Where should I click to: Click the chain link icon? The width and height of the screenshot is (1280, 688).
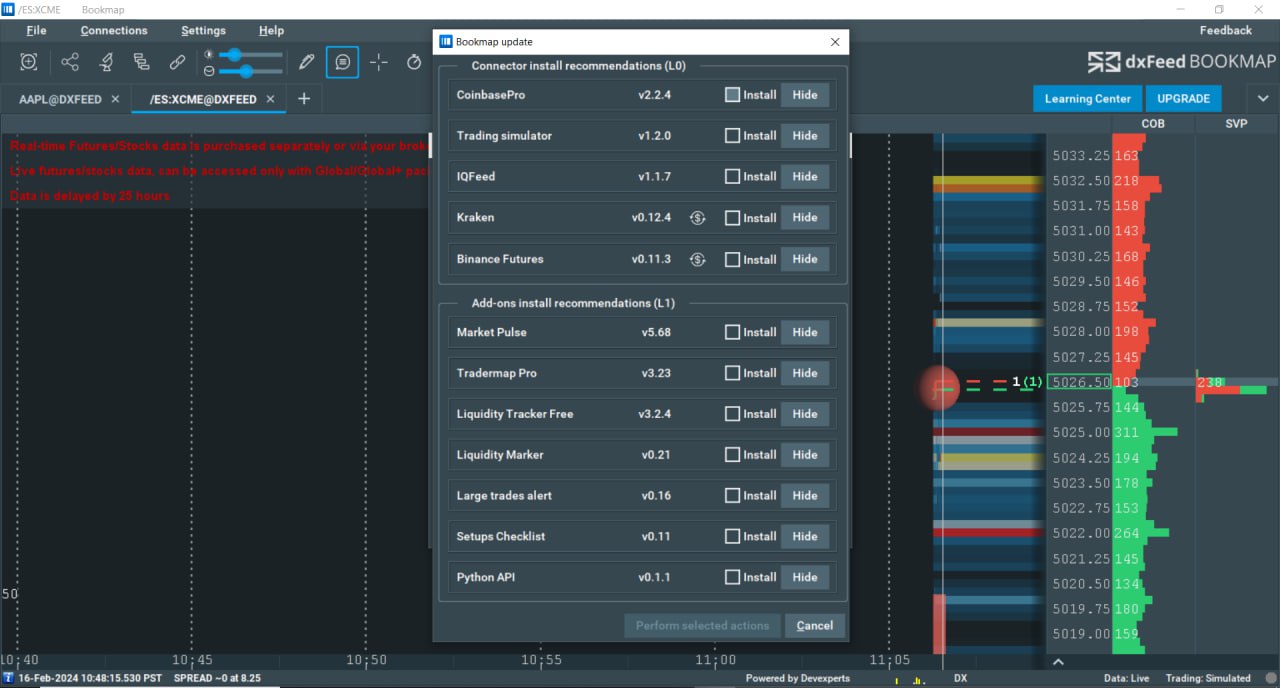(x=177, y=62)
